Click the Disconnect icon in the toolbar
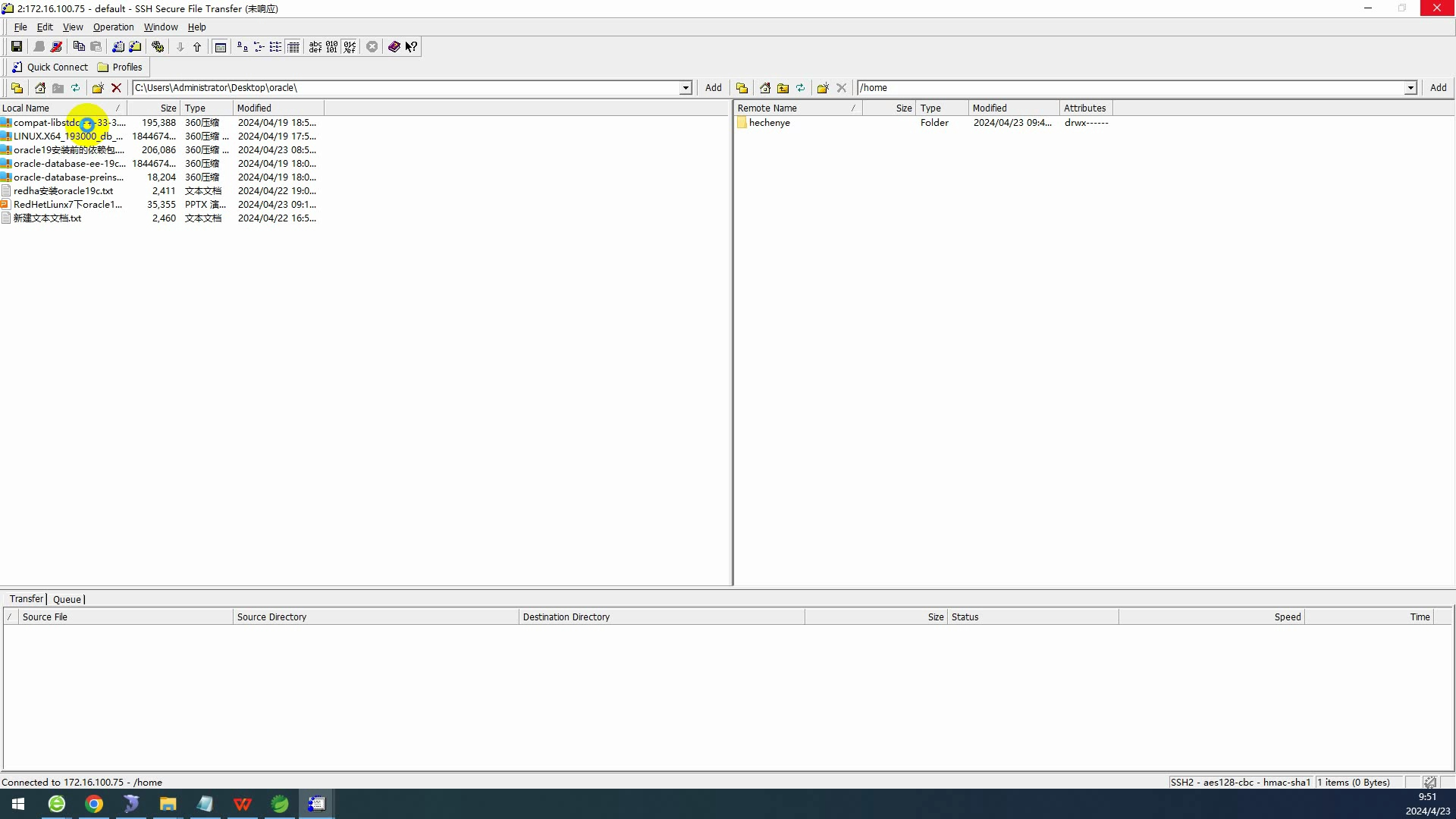The image size is (1456, 819). tap(57, 47)
